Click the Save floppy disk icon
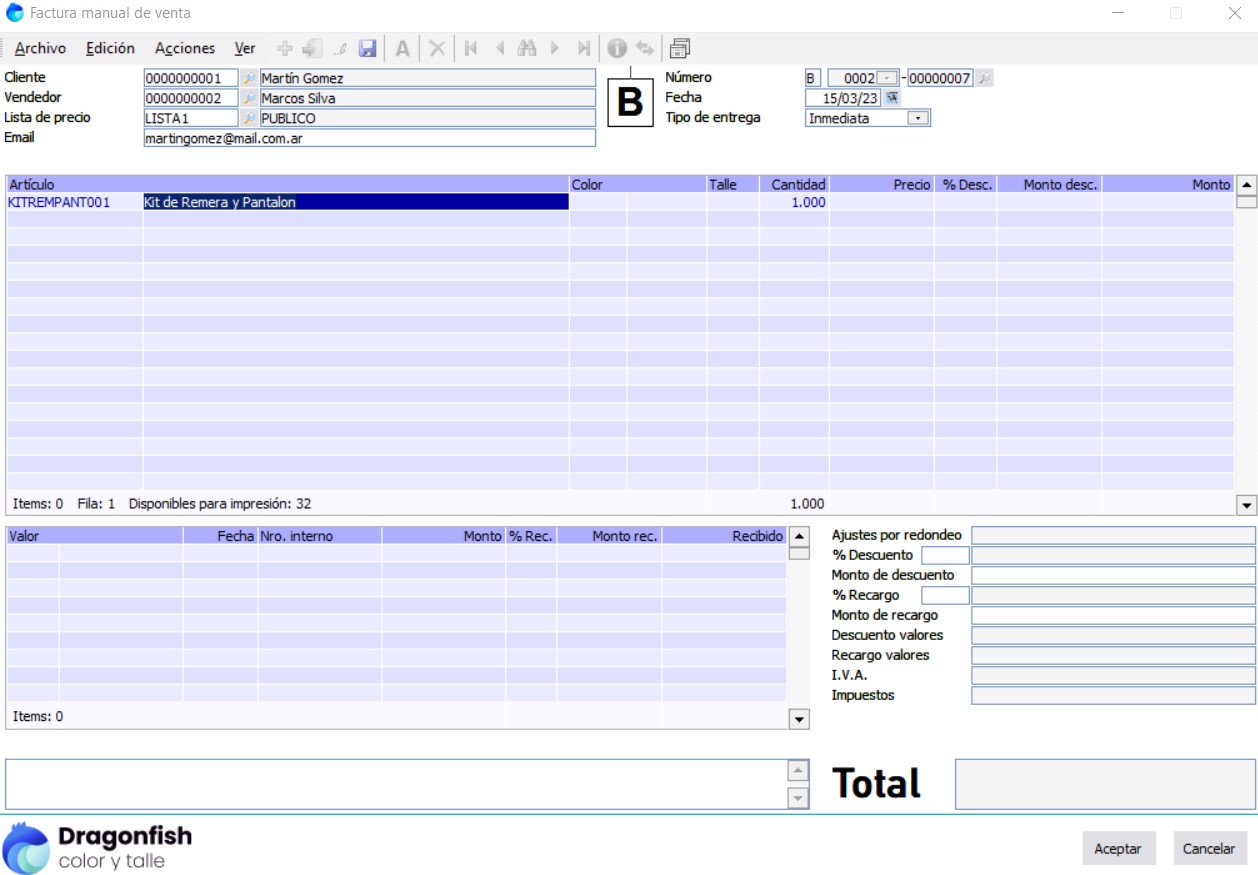This screenshot has height=875, width=1258. 367,48
